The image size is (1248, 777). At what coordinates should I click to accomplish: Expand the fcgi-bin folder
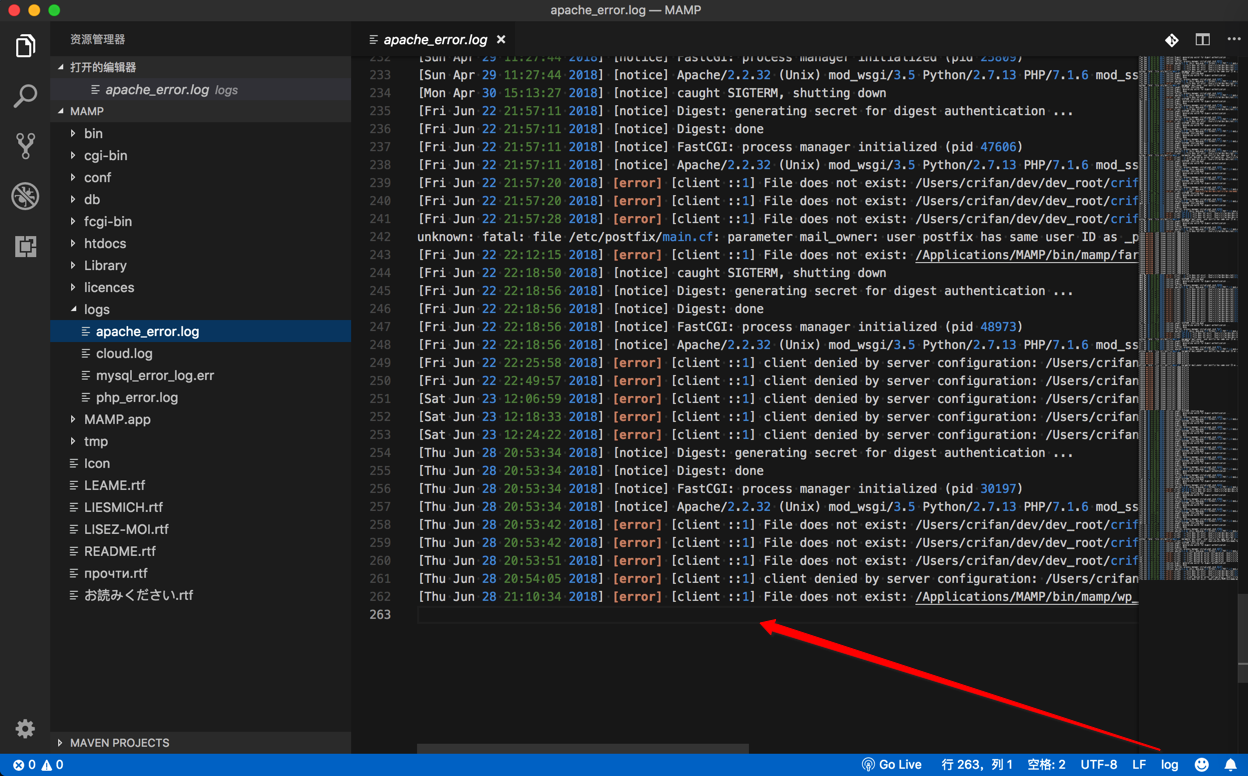[200, 221]
